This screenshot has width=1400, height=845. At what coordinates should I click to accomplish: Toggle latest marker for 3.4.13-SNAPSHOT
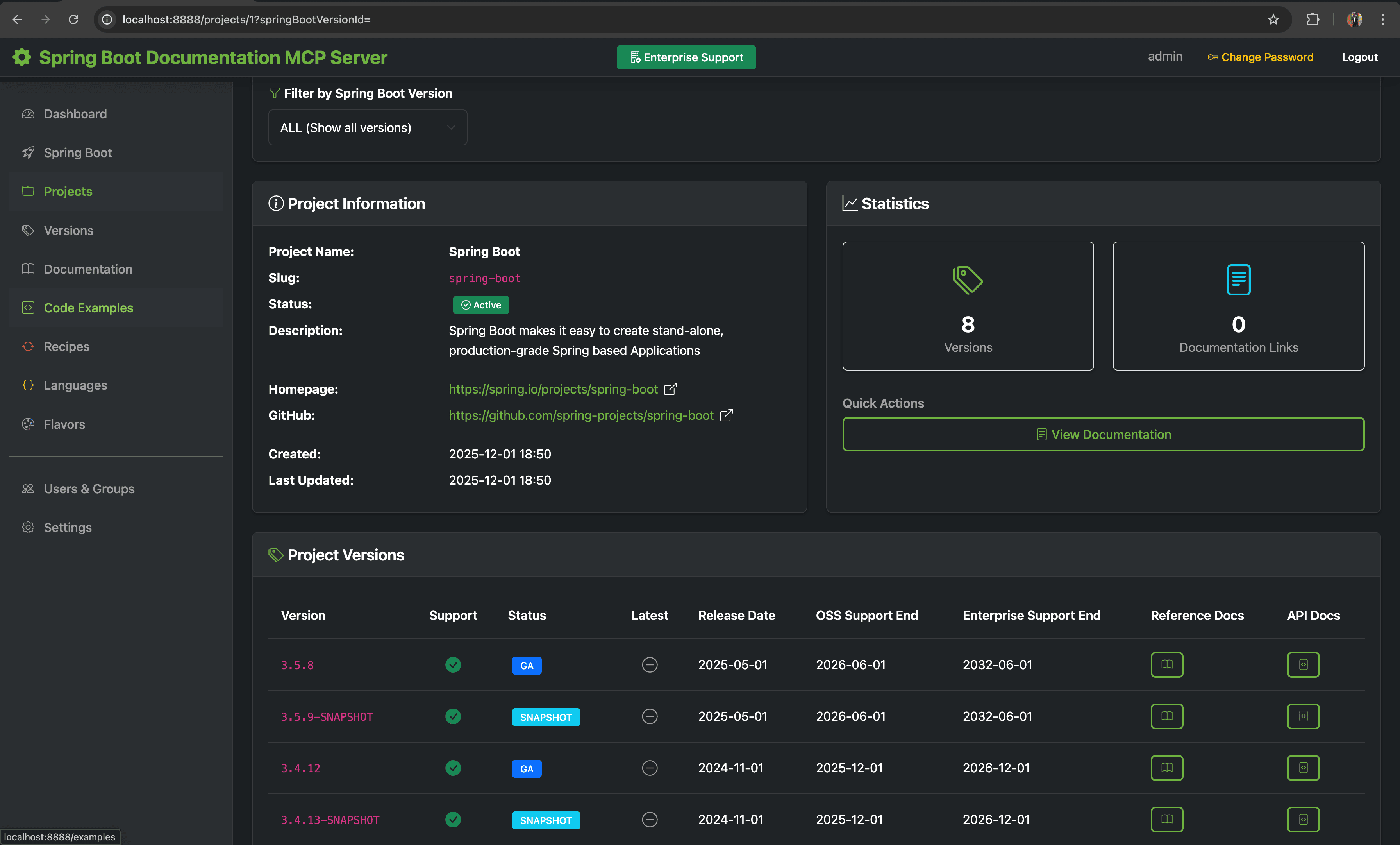click(650, 820)
